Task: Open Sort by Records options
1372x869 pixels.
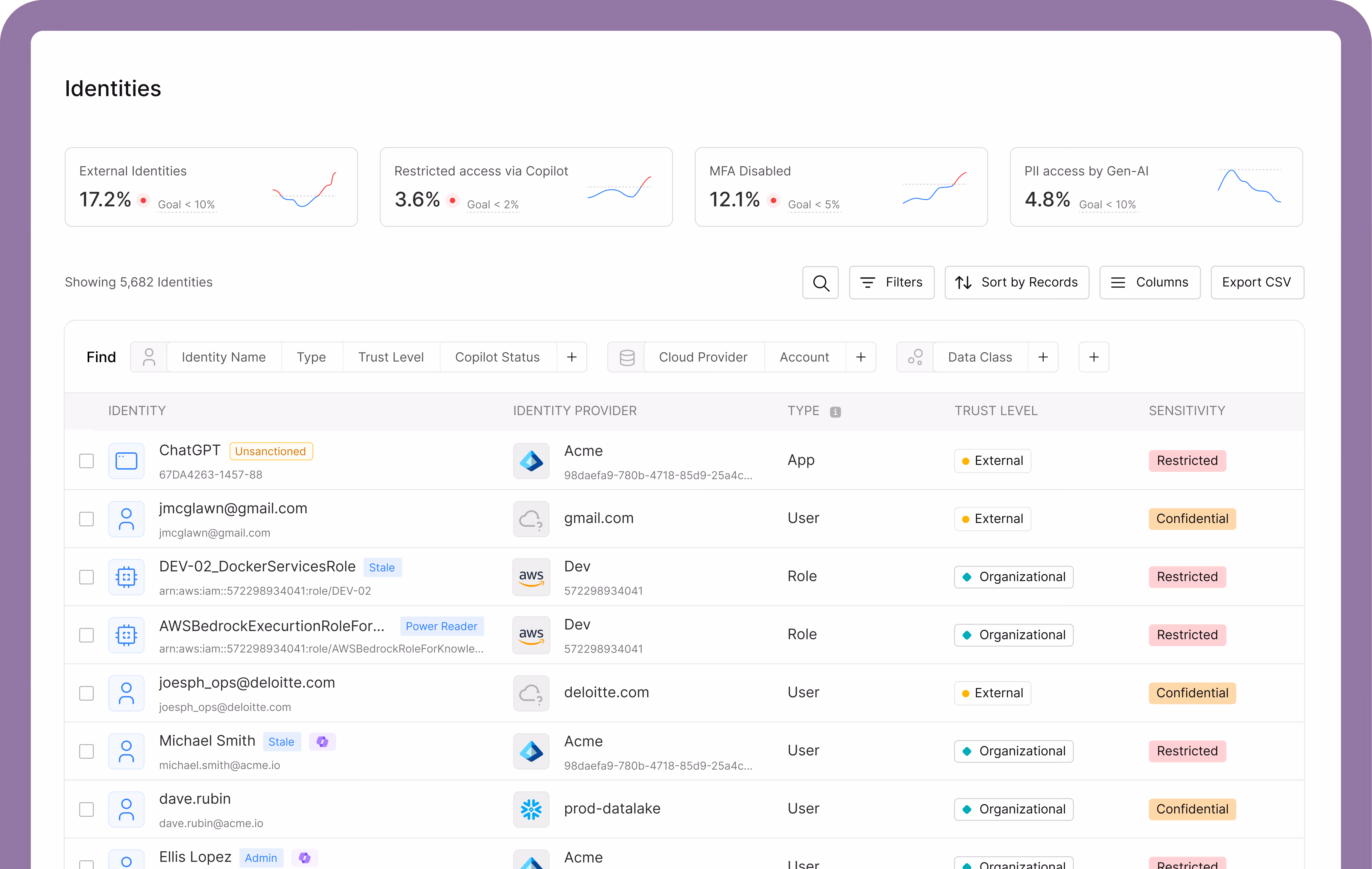Action: click(x=1017, y=283)
